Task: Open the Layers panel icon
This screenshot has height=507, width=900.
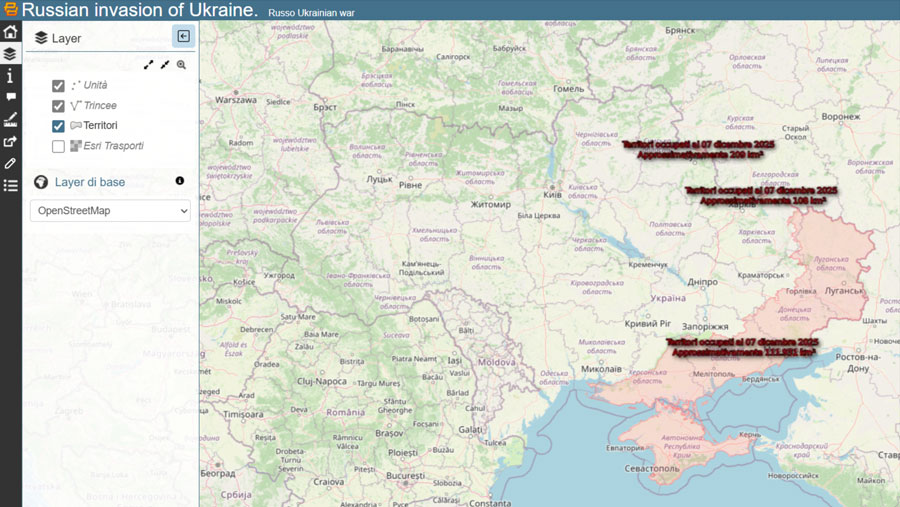Action: point(10,54)
